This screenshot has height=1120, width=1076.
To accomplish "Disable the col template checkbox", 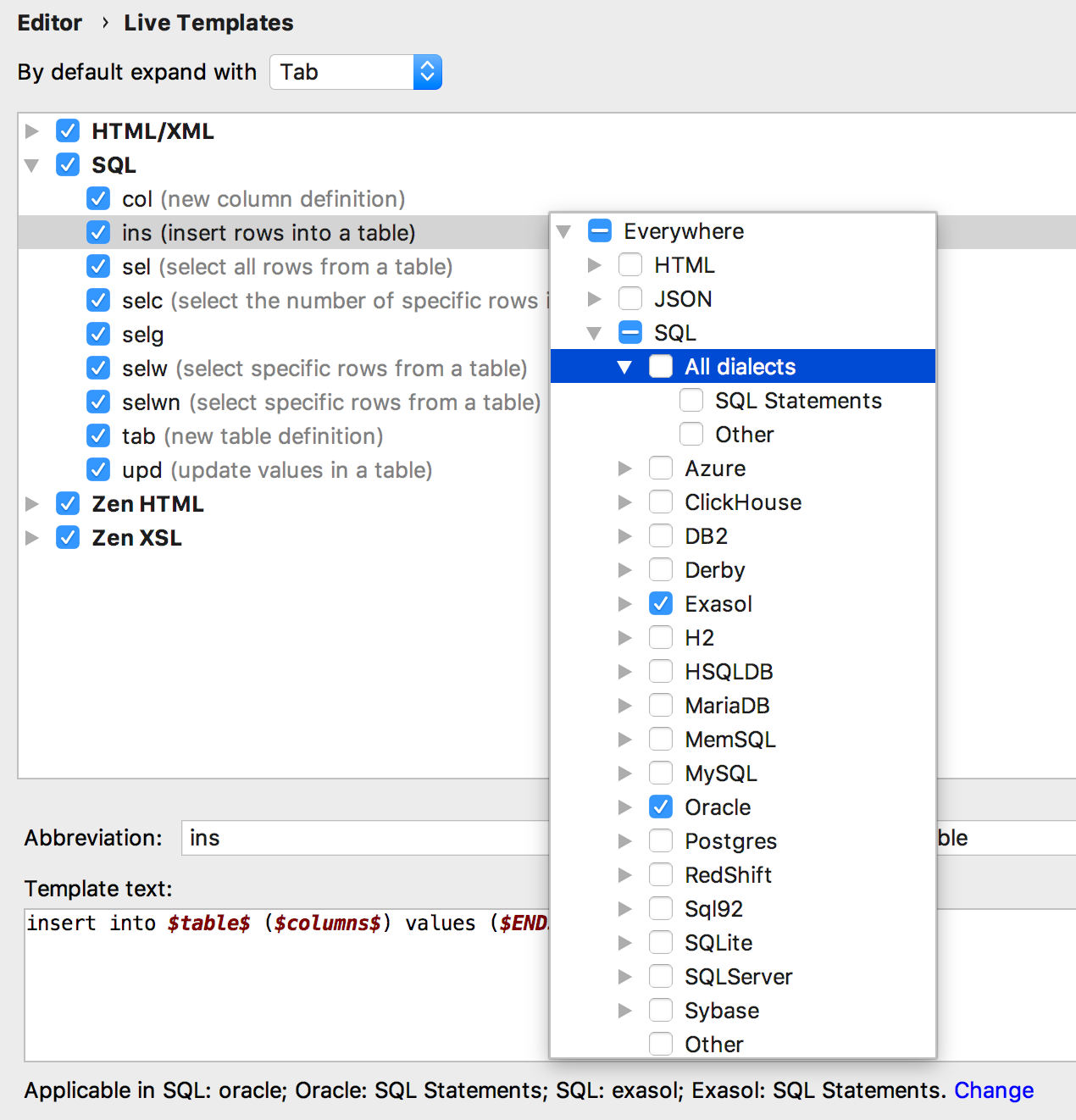I will tap(98, 199).
